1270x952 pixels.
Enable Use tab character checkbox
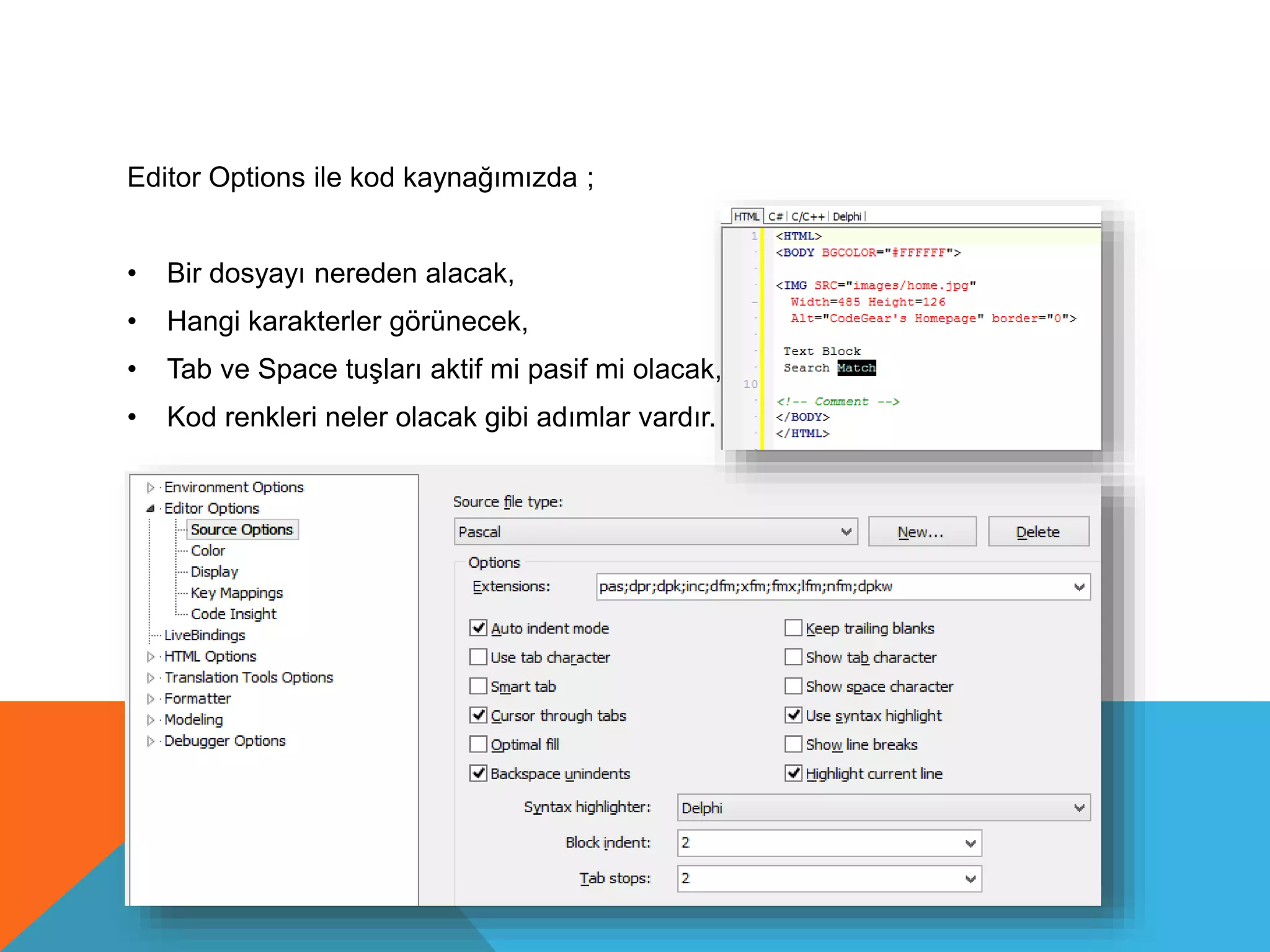(x=478, y=657)
